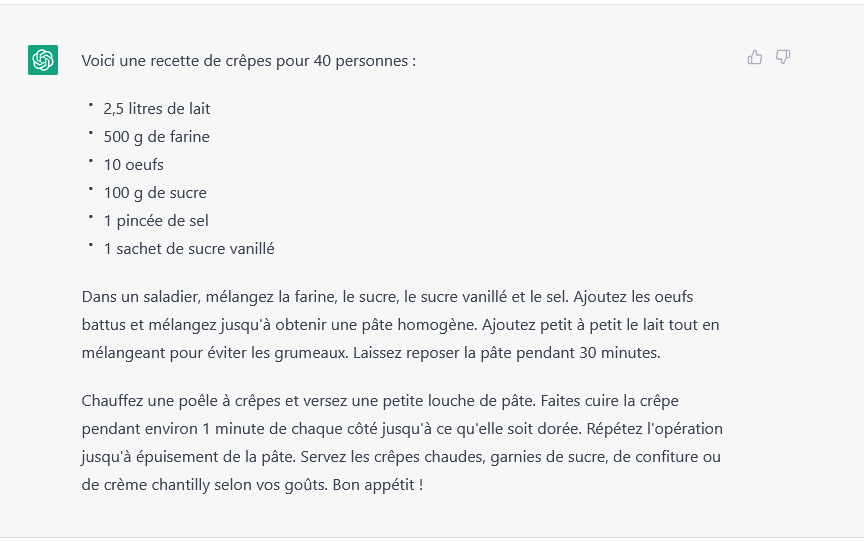Click the line starting 'Dans un saladier'
864x542 pixels.
click(387, 297)
